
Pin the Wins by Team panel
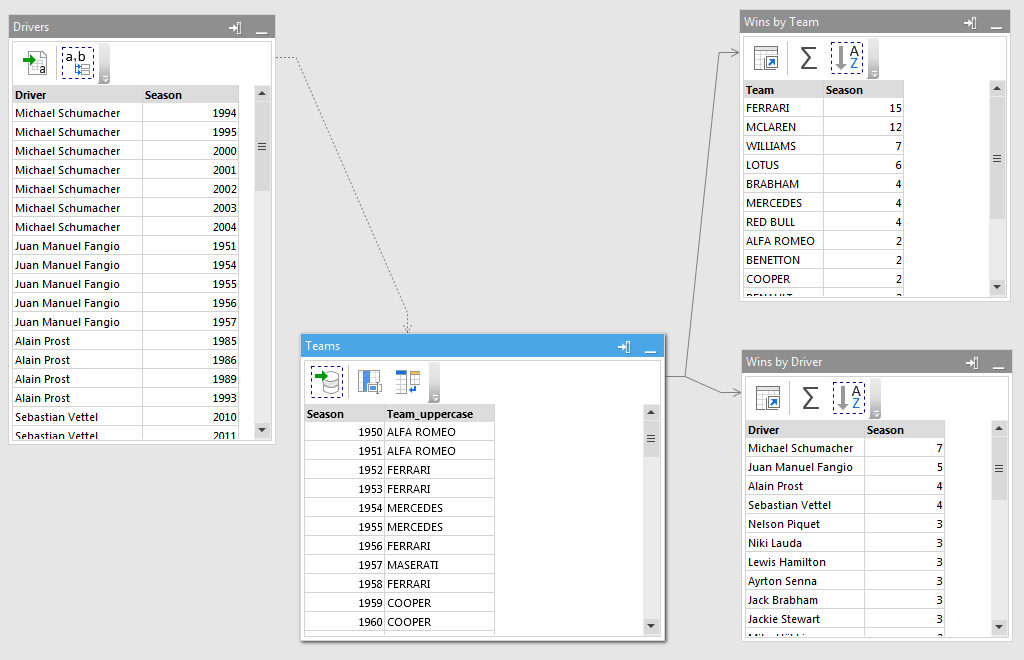(x=970, y=23)
